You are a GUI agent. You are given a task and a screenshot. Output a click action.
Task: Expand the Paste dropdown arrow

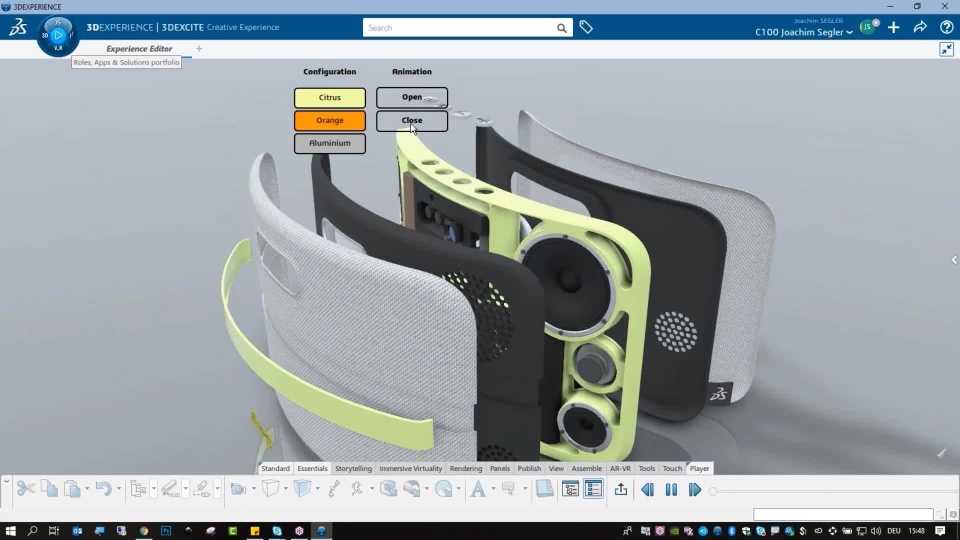(88, 489)
